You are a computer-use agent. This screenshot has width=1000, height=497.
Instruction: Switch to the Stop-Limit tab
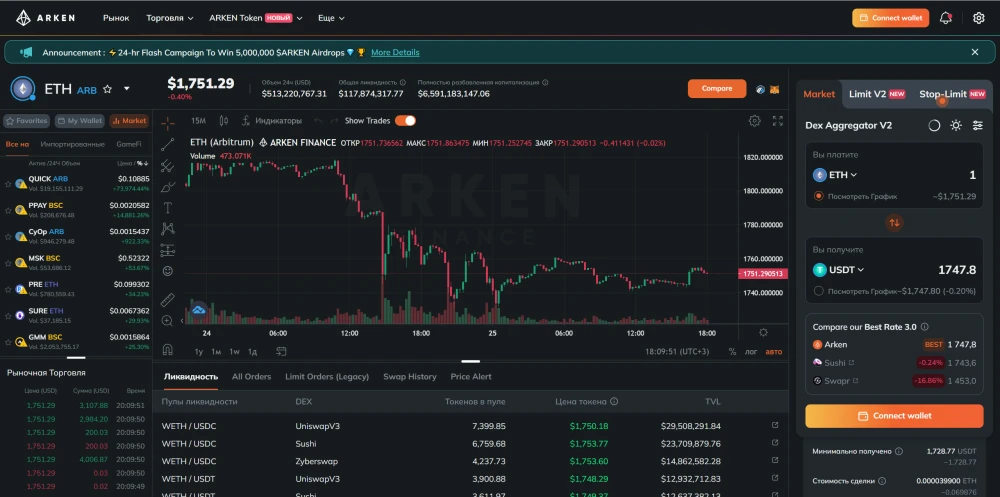click(952, 94)
